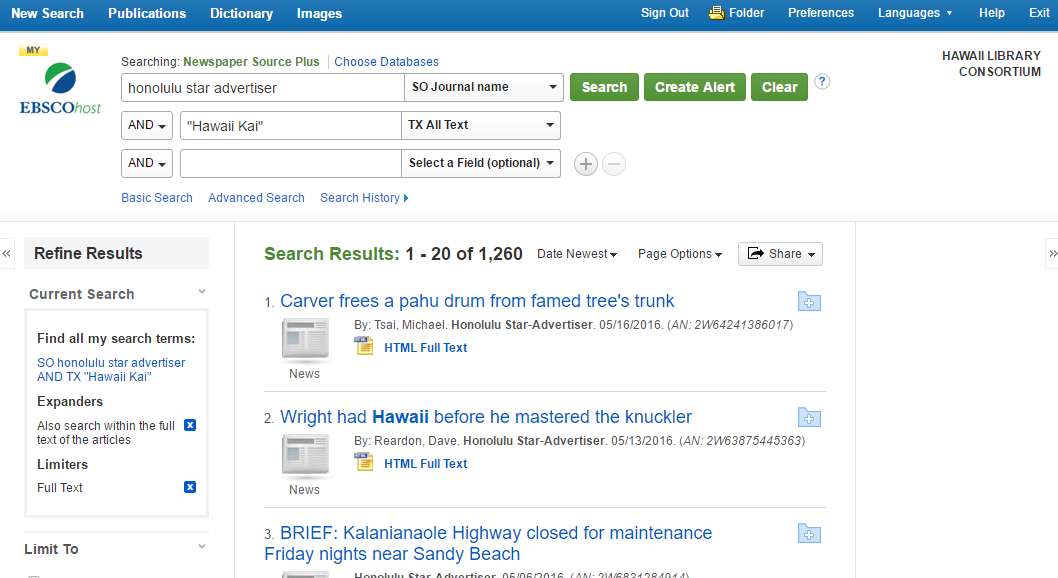
Task: Focus the honolulu star advertiser search field
Action: pos(263,88)
